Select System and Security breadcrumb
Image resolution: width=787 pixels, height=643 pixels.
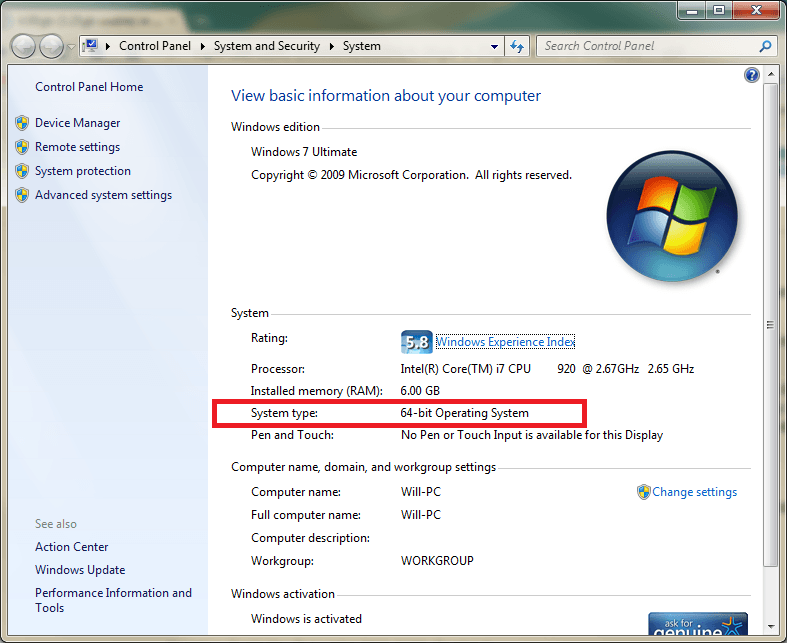(267, 46)
